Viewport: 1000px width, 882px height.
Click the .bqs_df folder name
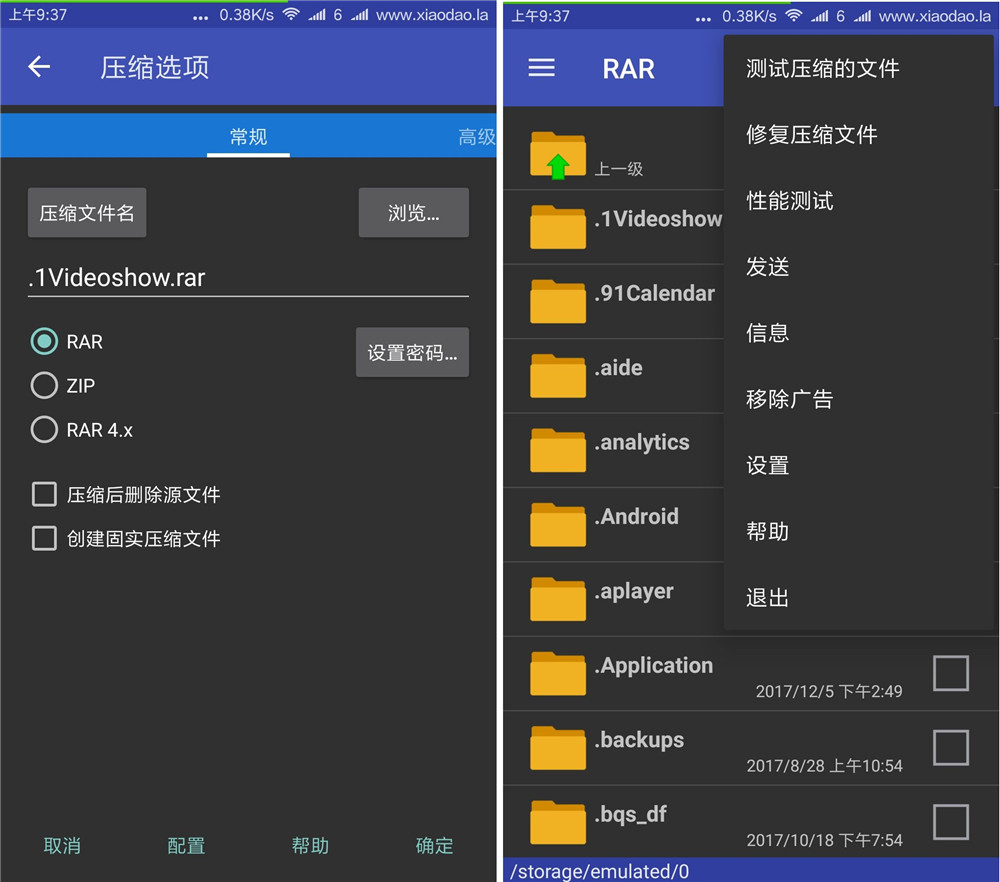tap(630, 814)
